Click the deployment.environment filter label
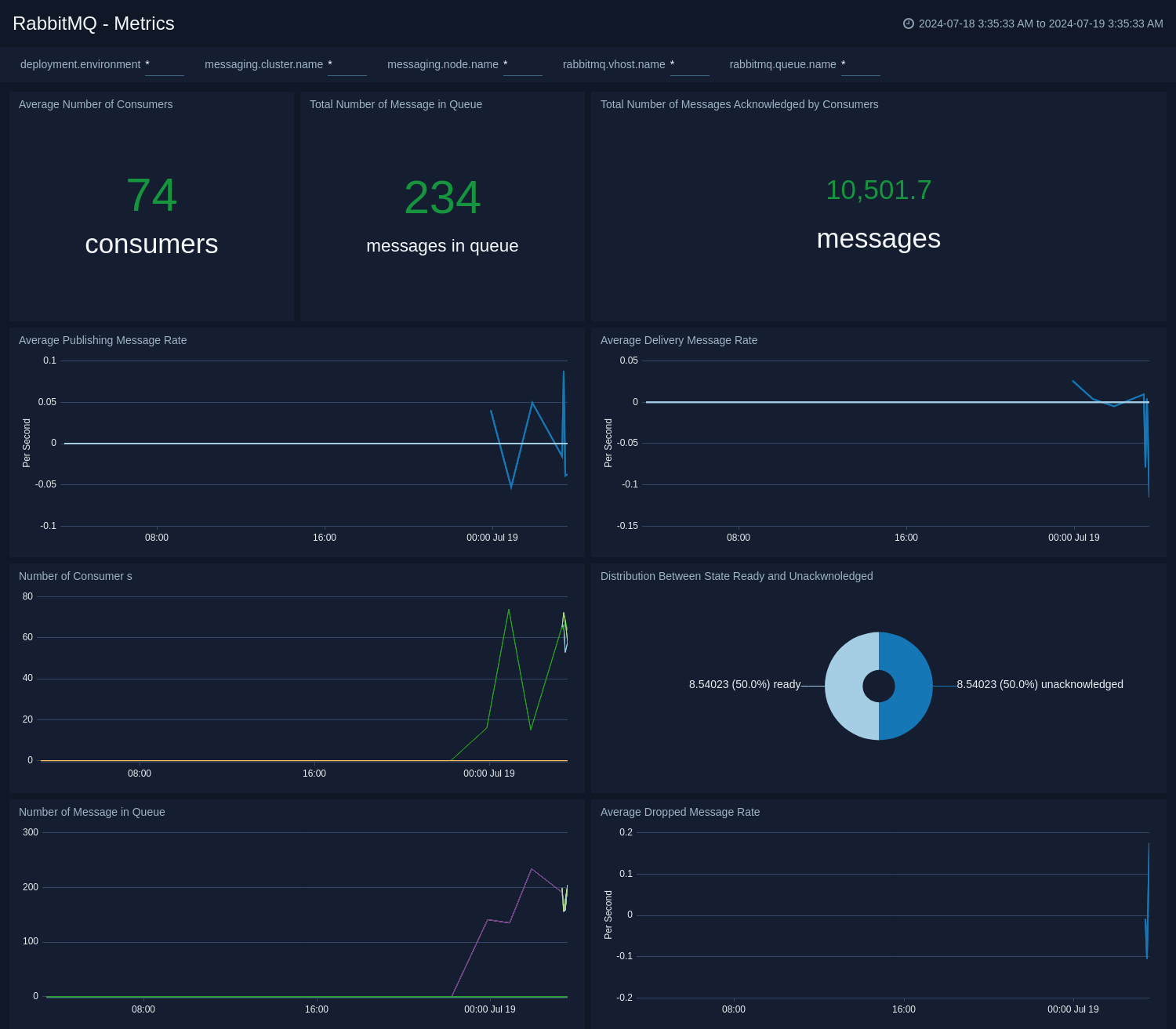 [x=81, y=64]
